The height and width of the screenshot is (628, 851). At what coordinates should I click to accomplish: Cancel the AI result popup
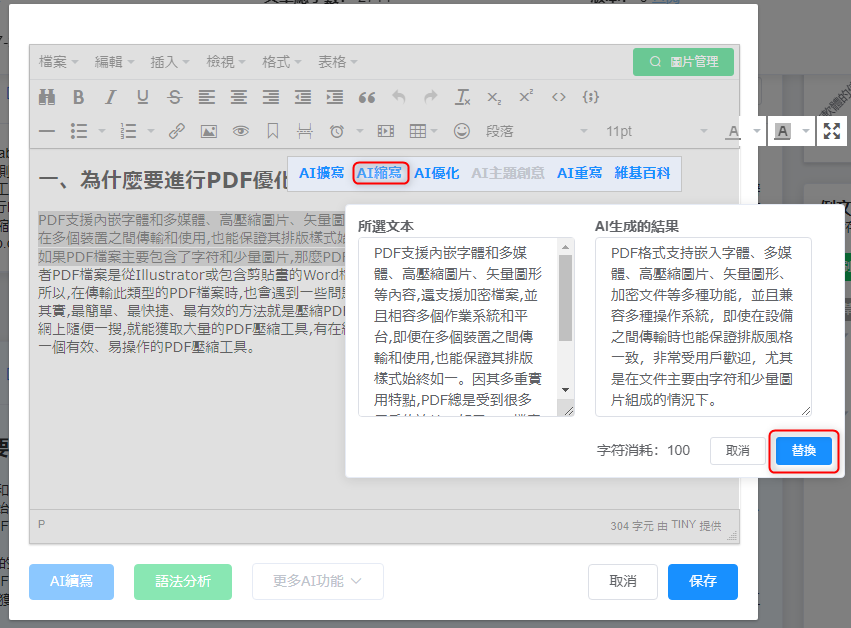(x=738, y=451)
